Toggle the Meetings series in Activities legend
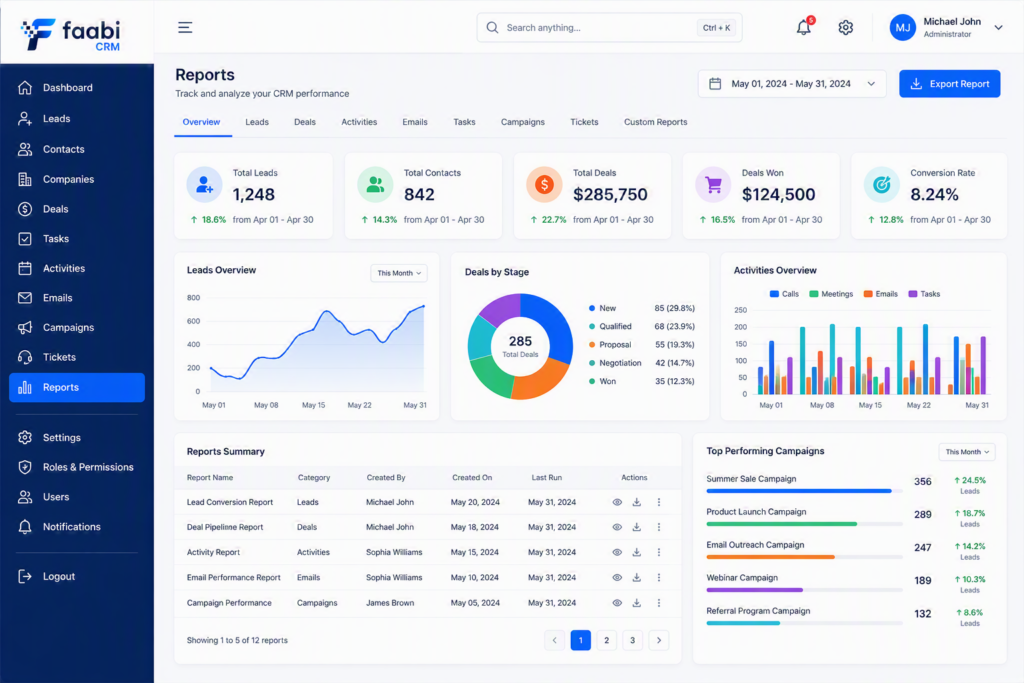Viewport: 1024px width, 683px height. pyautogui.click(x=831, y=294)
